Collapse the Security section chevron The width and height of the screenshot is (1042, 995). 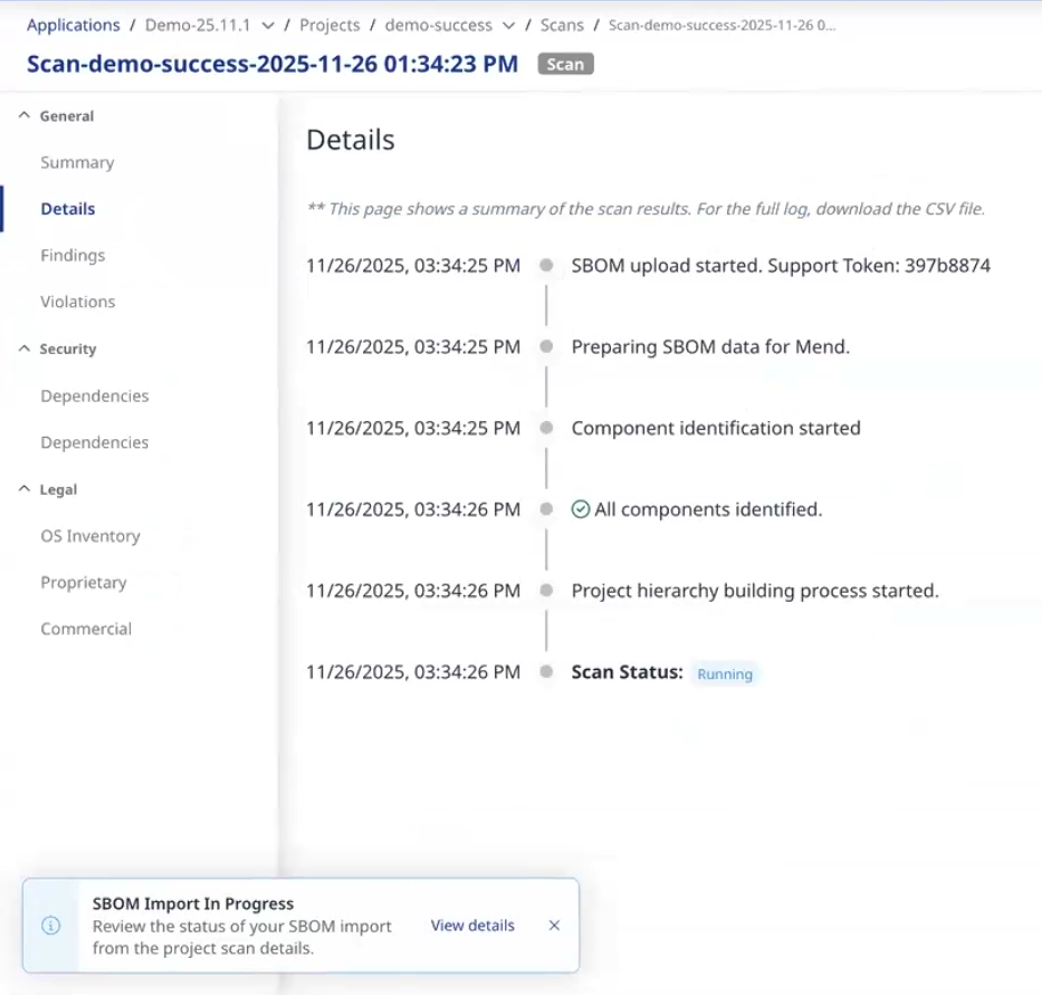tap(25, 349)
